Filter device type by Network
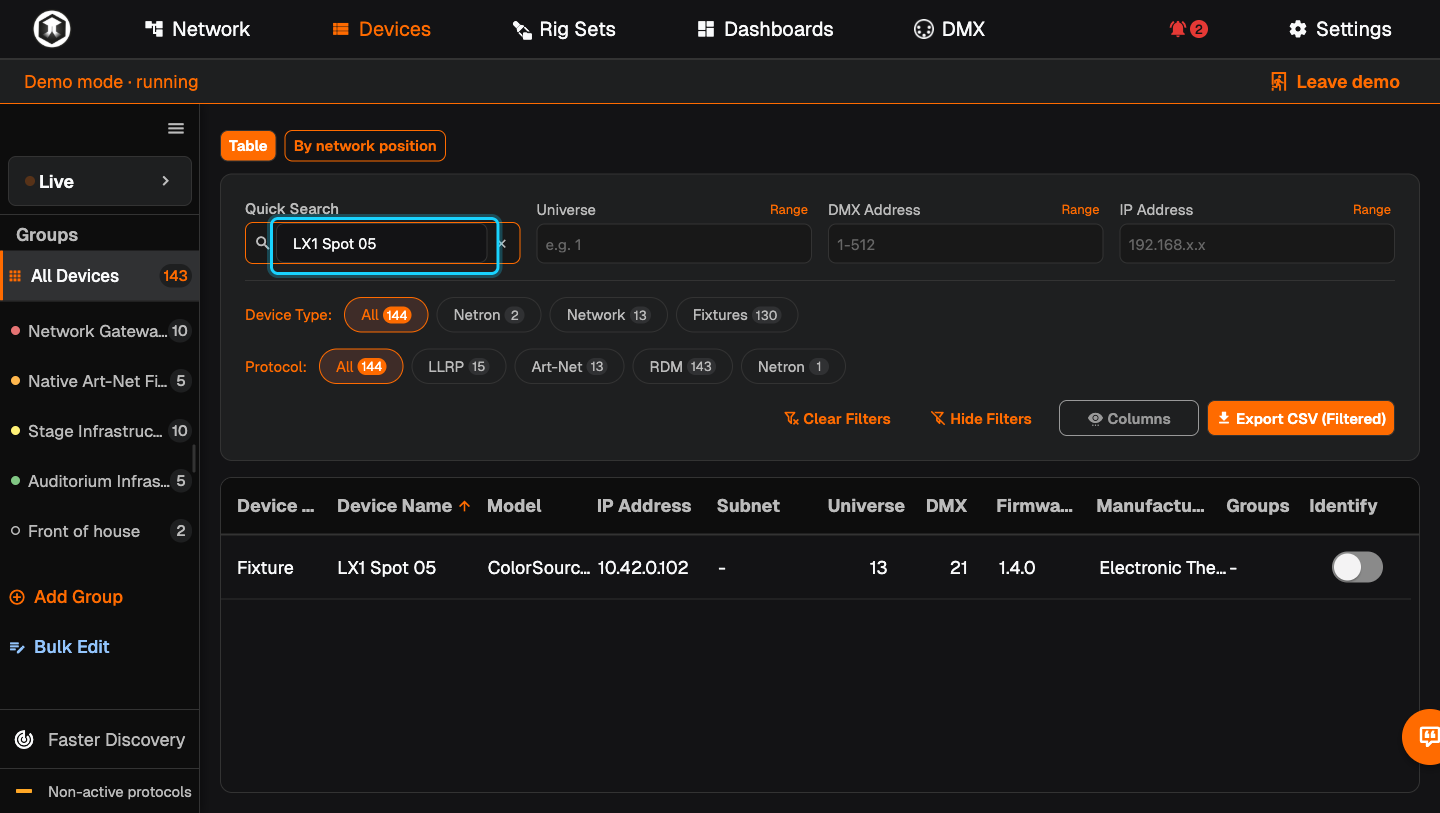The width and height of the screenshot is (1440, 813). click(608, 315)
